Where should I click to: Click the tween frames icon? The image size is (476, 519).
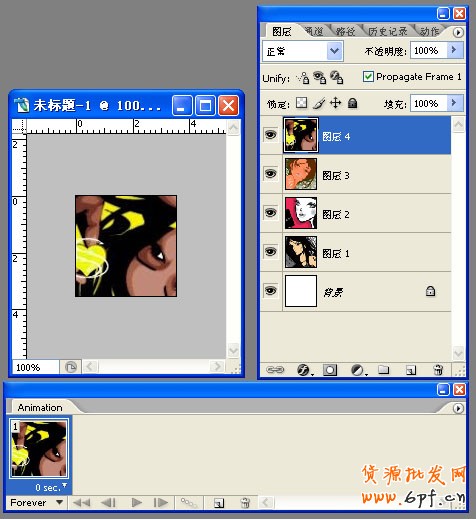coord(189,502)
